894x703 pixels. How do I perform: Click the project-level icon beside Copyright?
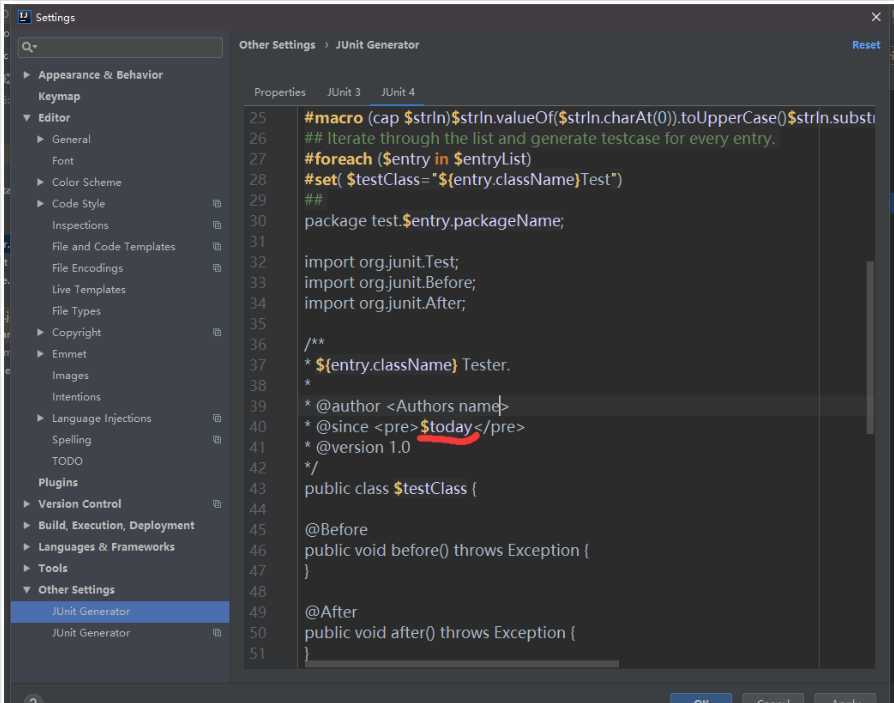click(x=217, y=332)
